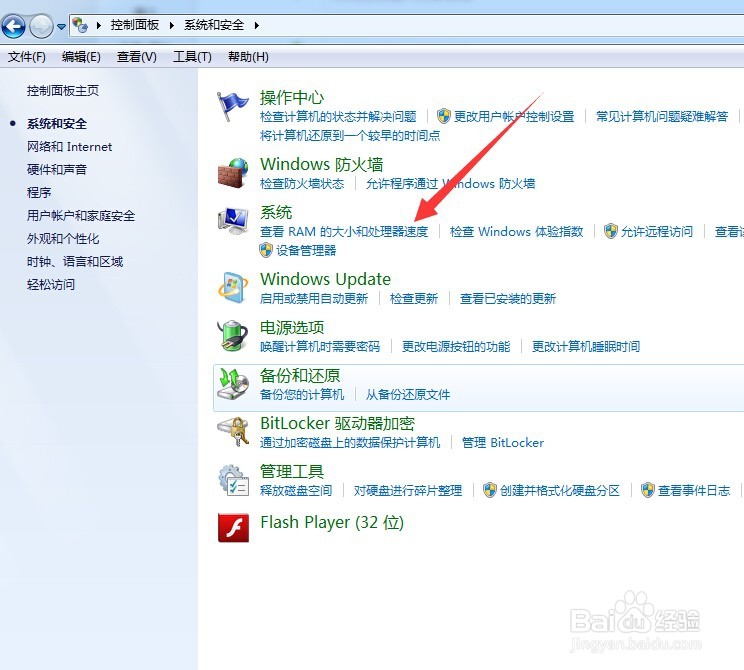Click 管理 BitLocker link
This screenshot has height=670, width=744.
pos(503,443)
